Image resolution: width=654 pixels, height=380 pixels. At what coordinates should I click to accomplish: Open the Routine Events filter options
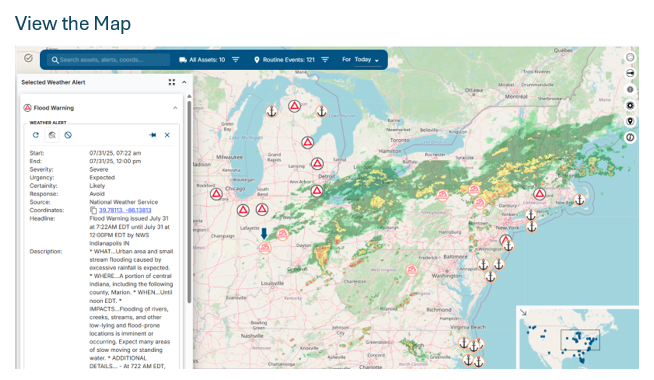tap(325, 60)
